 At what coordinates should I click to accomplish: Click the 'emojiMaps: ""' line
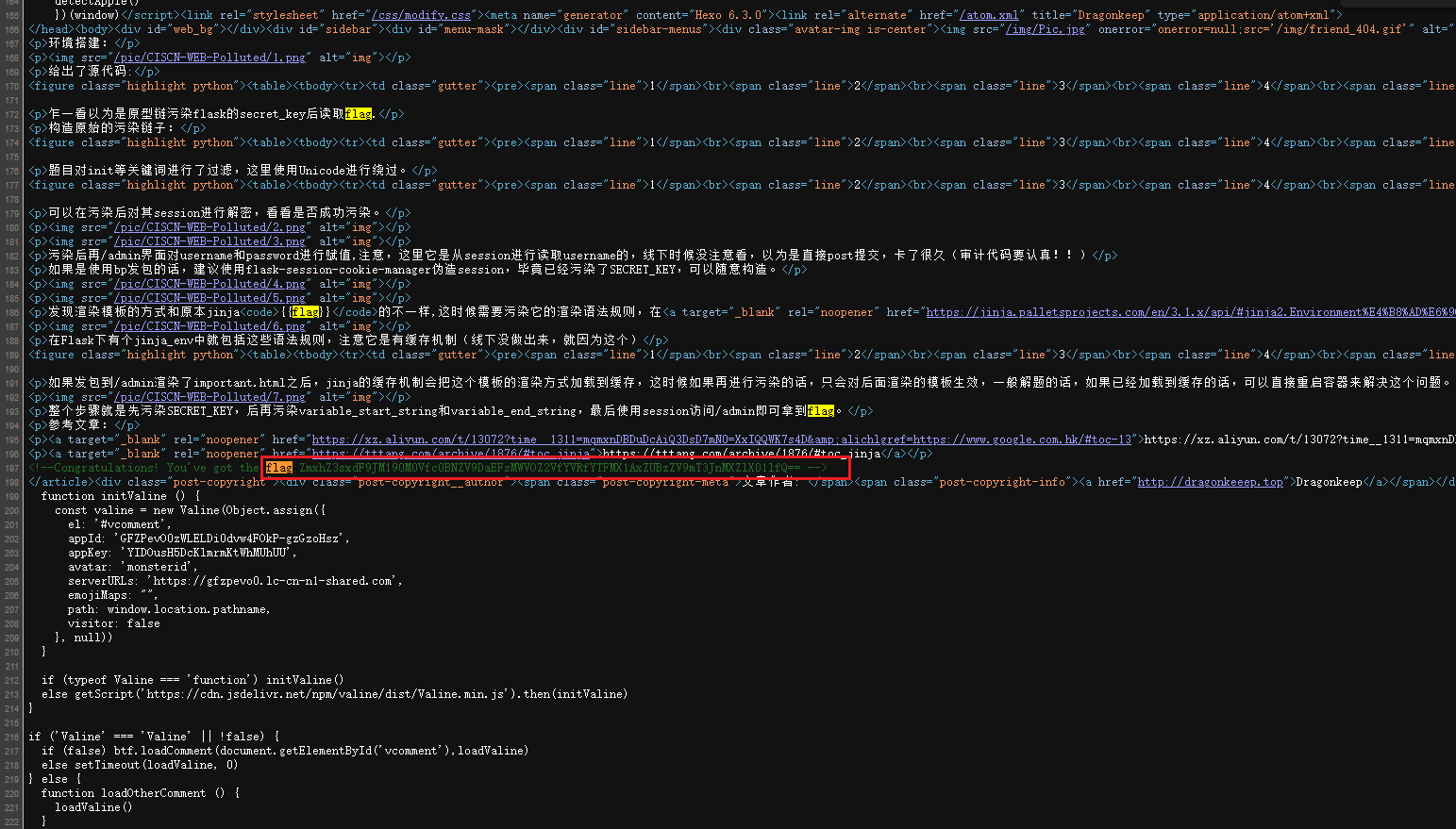(x=113, y=595)
